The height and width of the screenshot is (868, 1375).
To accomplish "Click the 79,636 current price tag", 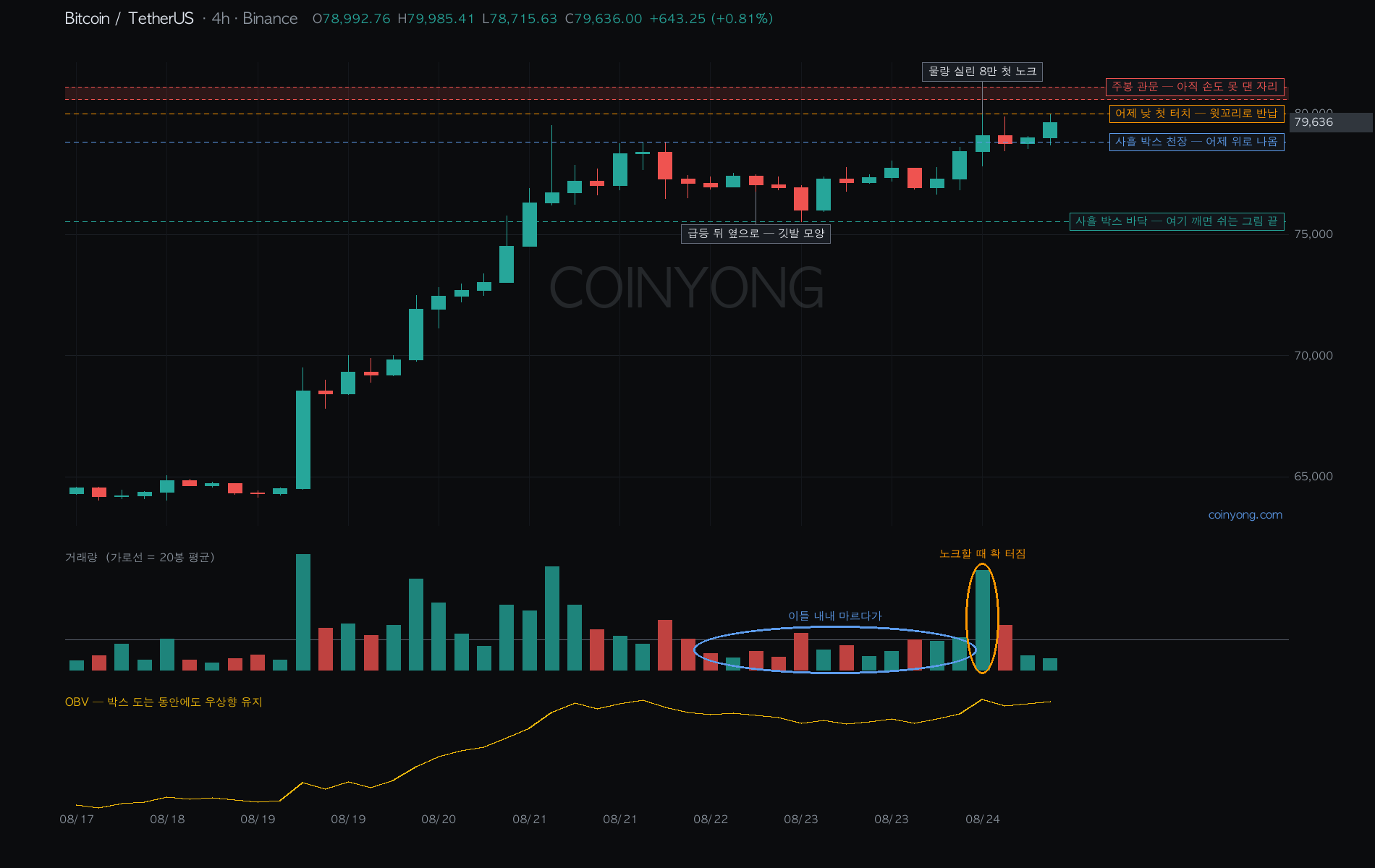I will 1330,122.
